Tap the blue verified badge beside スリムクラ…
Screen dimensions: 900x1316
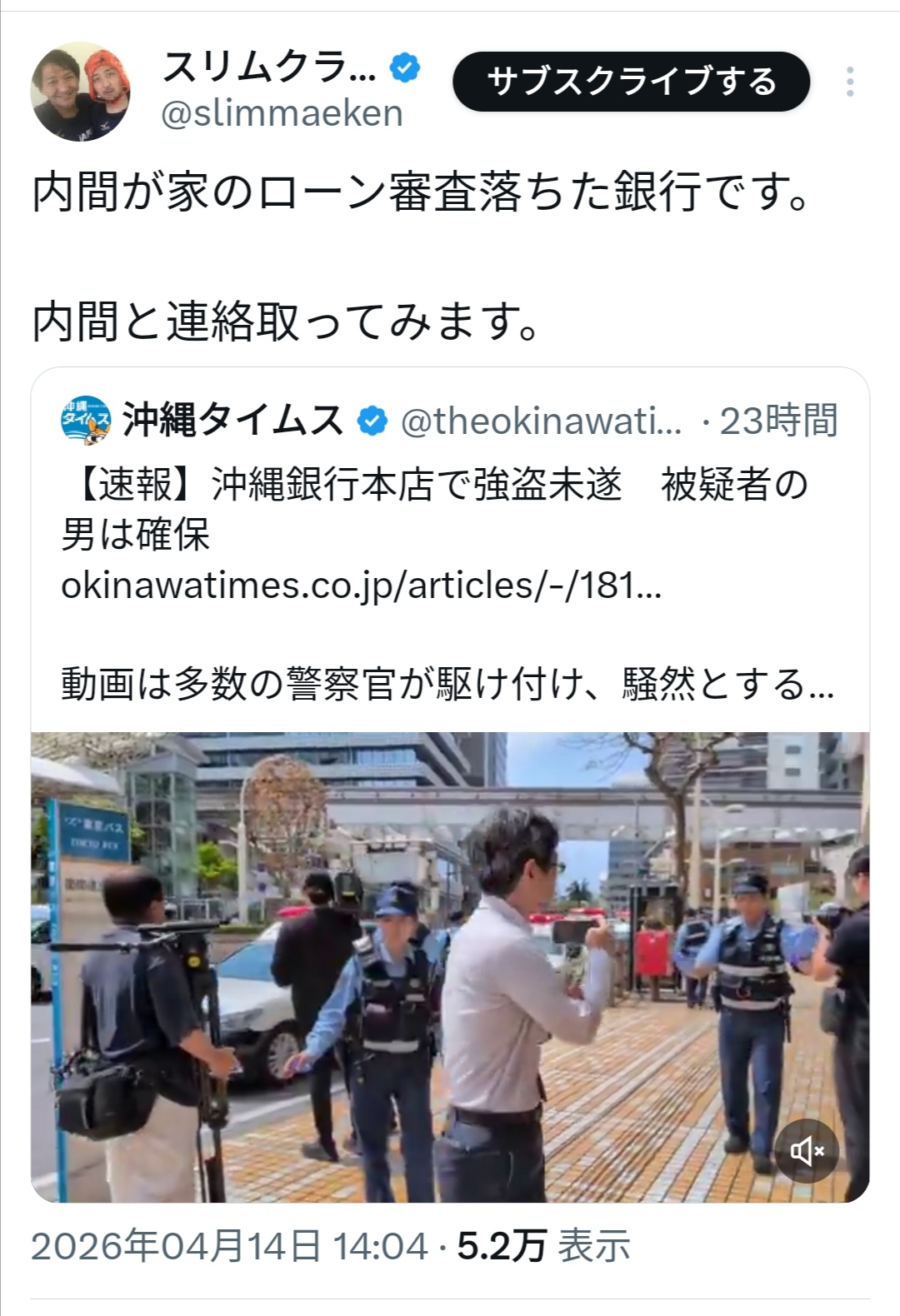[x=406, y=68]
